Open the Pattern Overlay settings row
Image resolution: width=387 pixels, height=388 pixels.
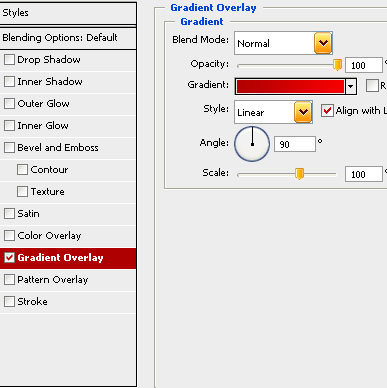68,280
